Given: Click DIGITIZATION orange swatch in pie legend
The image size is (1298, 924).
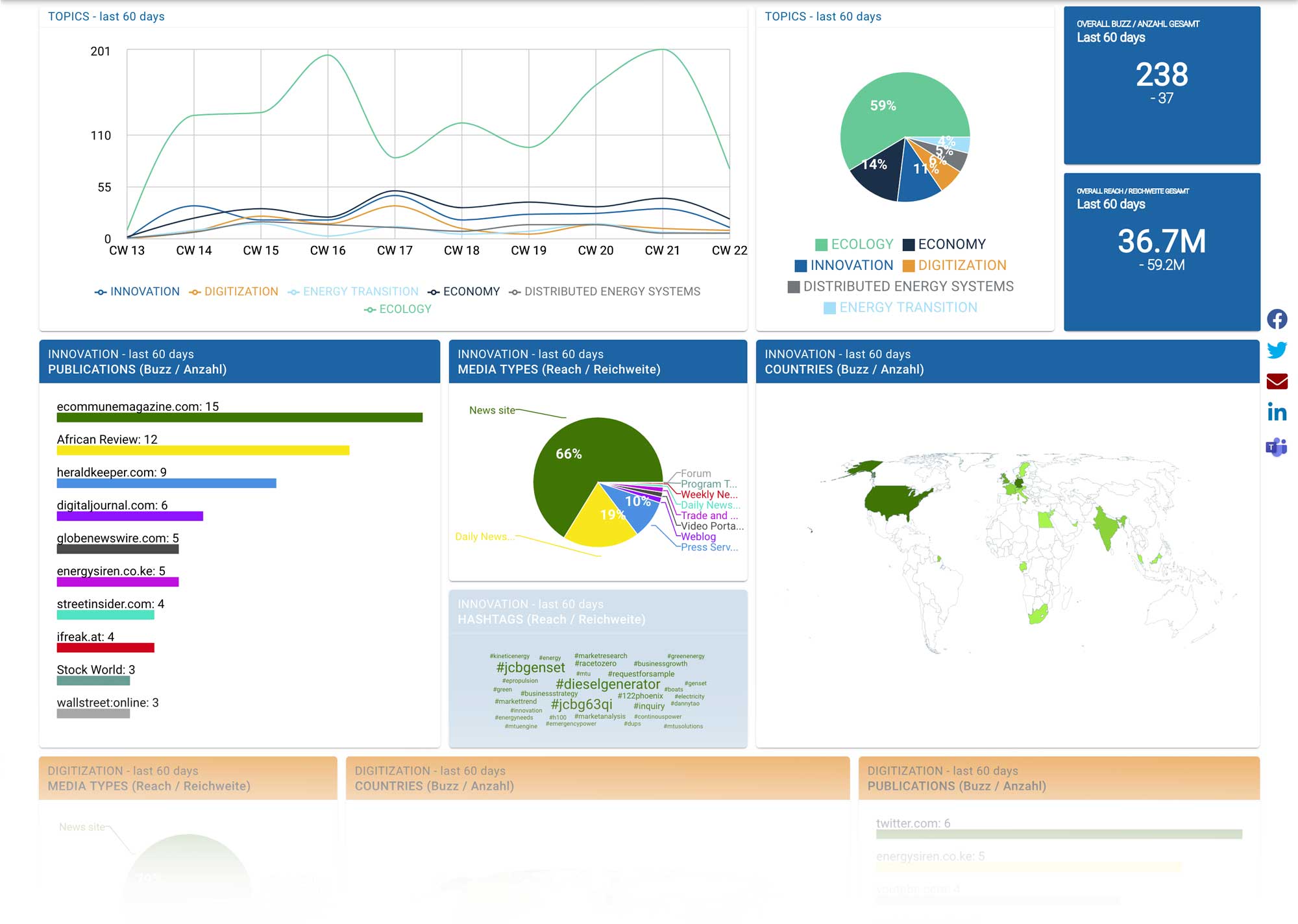Looking at the screenshot, I should click(x=909, y=266).
